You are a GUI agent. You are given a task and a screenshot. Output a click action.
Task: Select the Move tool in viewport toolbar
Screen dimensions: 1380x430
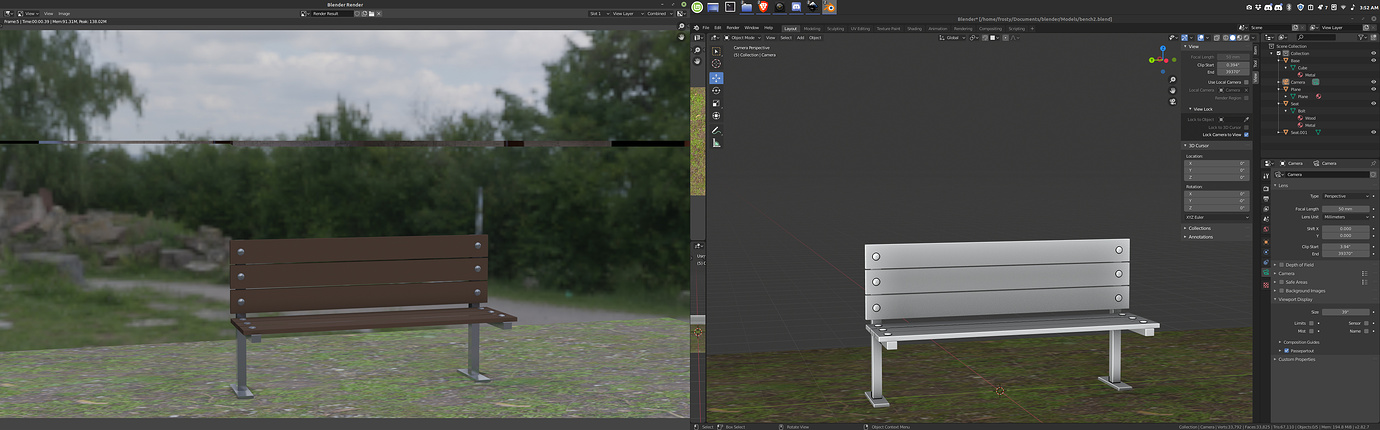click(x=717, y=78)
